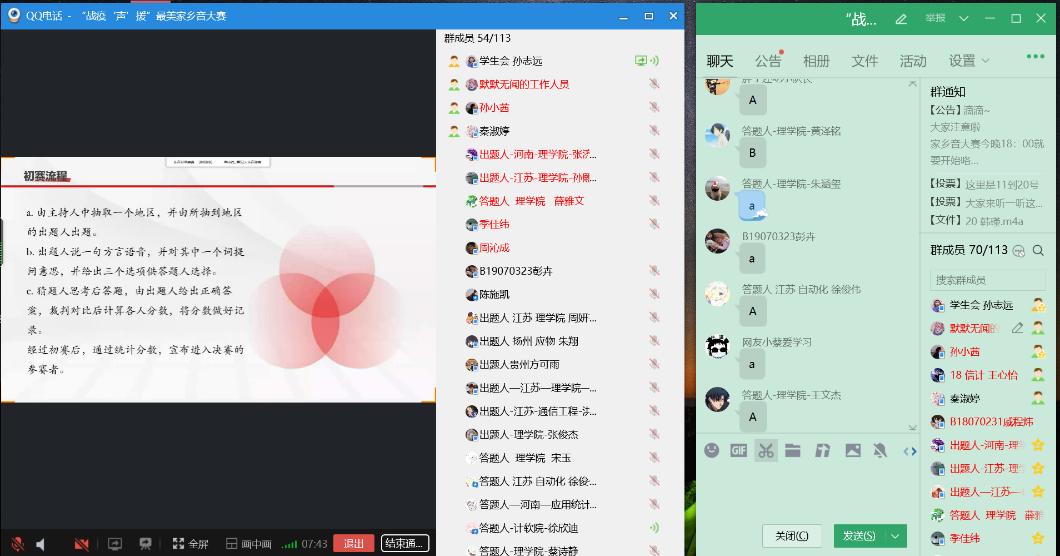This screenshot has width=1060, height=556.
Task: Switch to the 公告 tab
Action: 768,61
